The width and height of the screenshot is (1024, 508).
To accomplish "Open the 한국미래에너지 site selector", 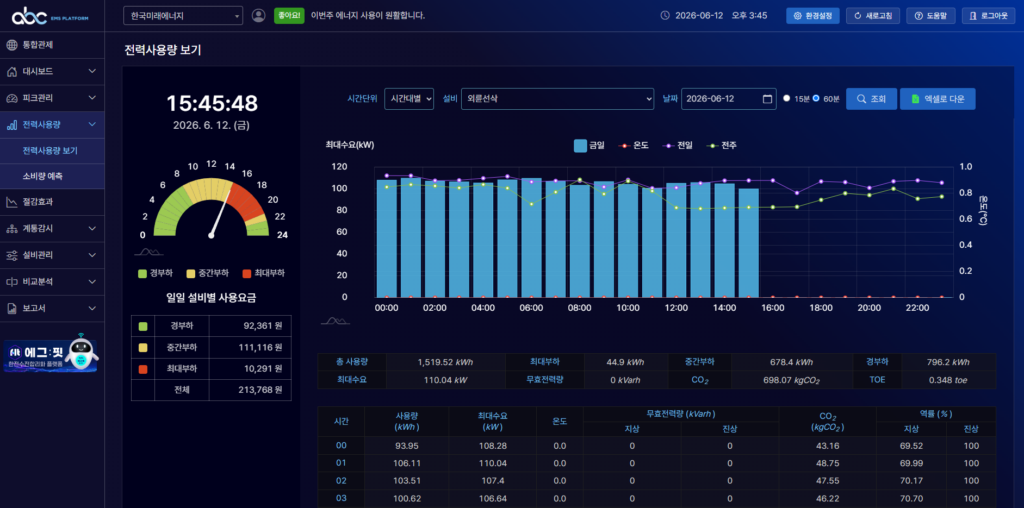I will (x=183, y=16).
